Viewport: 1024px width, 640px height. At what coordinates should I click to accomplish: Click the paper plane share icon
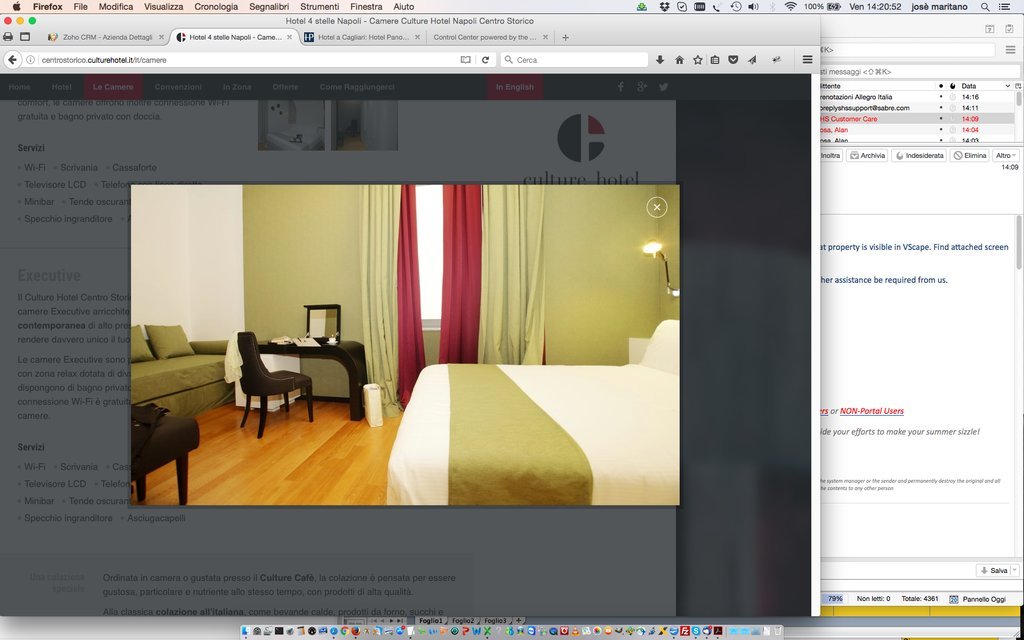tap(752, 59)
